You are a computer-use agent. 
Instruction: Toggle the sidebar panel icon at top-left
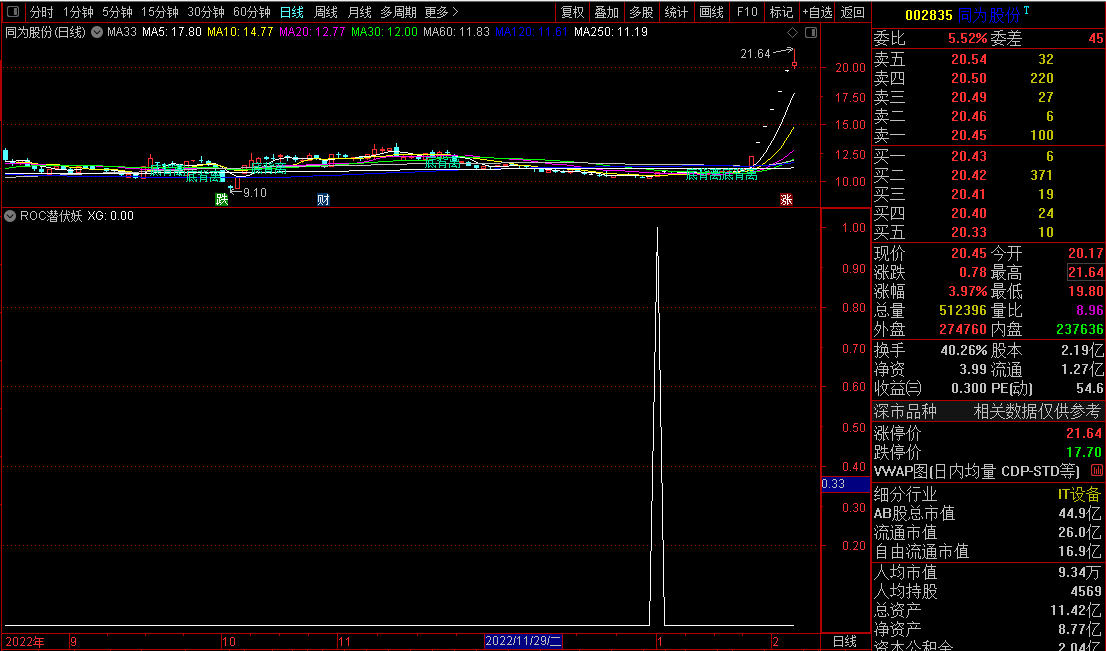click(13, 12)
